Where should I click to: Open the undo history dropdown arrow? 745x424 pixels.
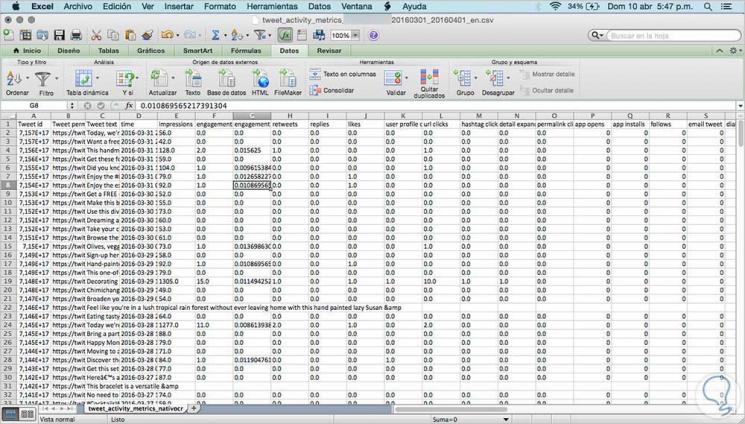(177, 35)
